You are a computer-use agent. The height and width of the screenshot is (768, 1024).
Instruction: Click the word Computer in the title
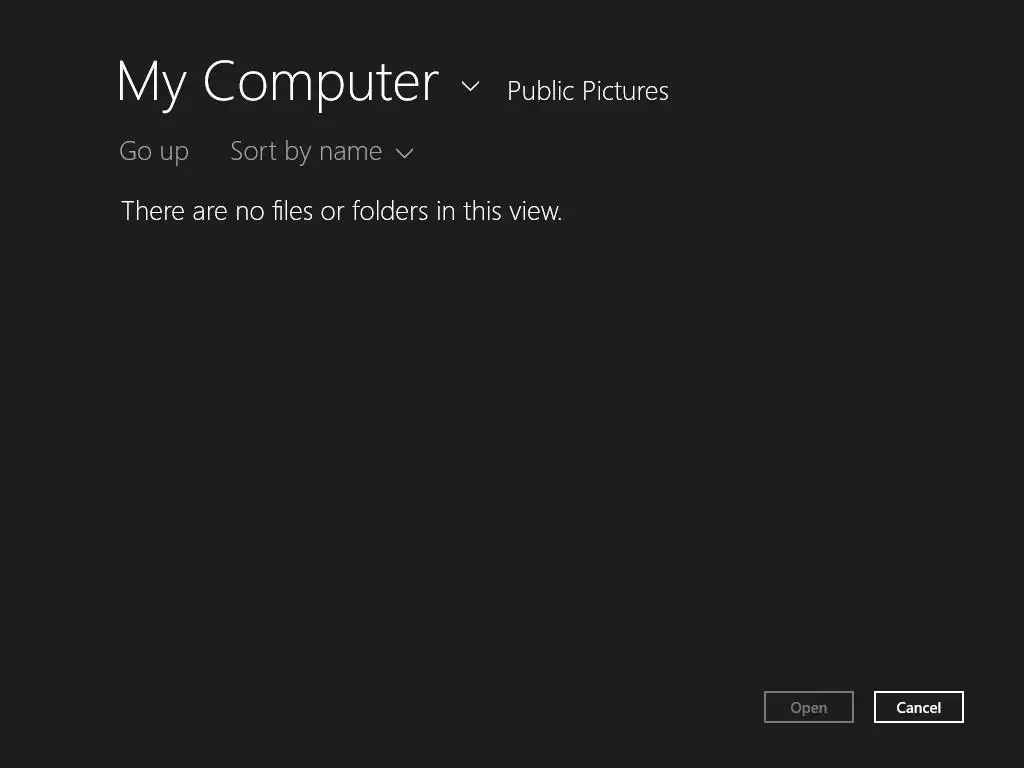tap(321, 83)
